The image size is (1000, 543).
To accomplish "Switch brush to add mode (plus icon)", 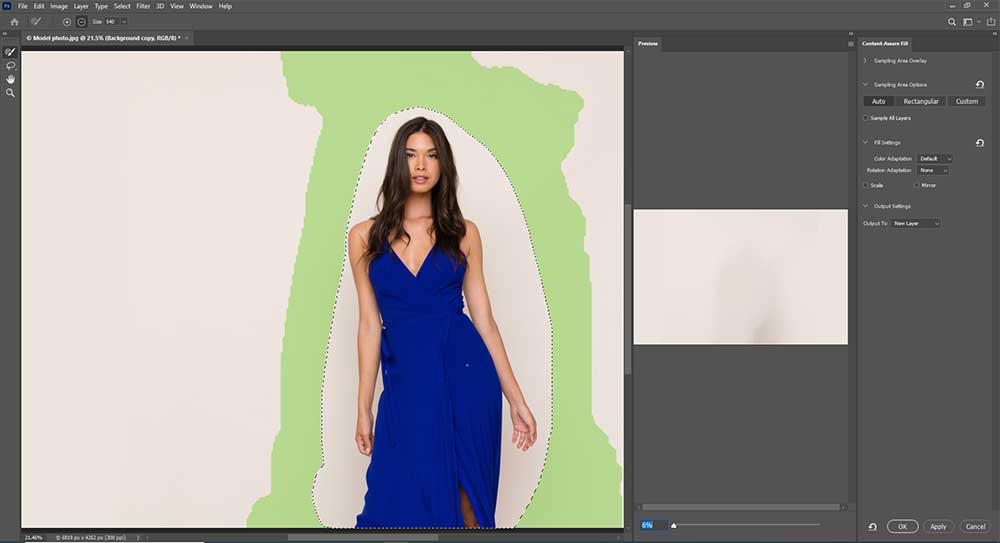I will 67,21.
